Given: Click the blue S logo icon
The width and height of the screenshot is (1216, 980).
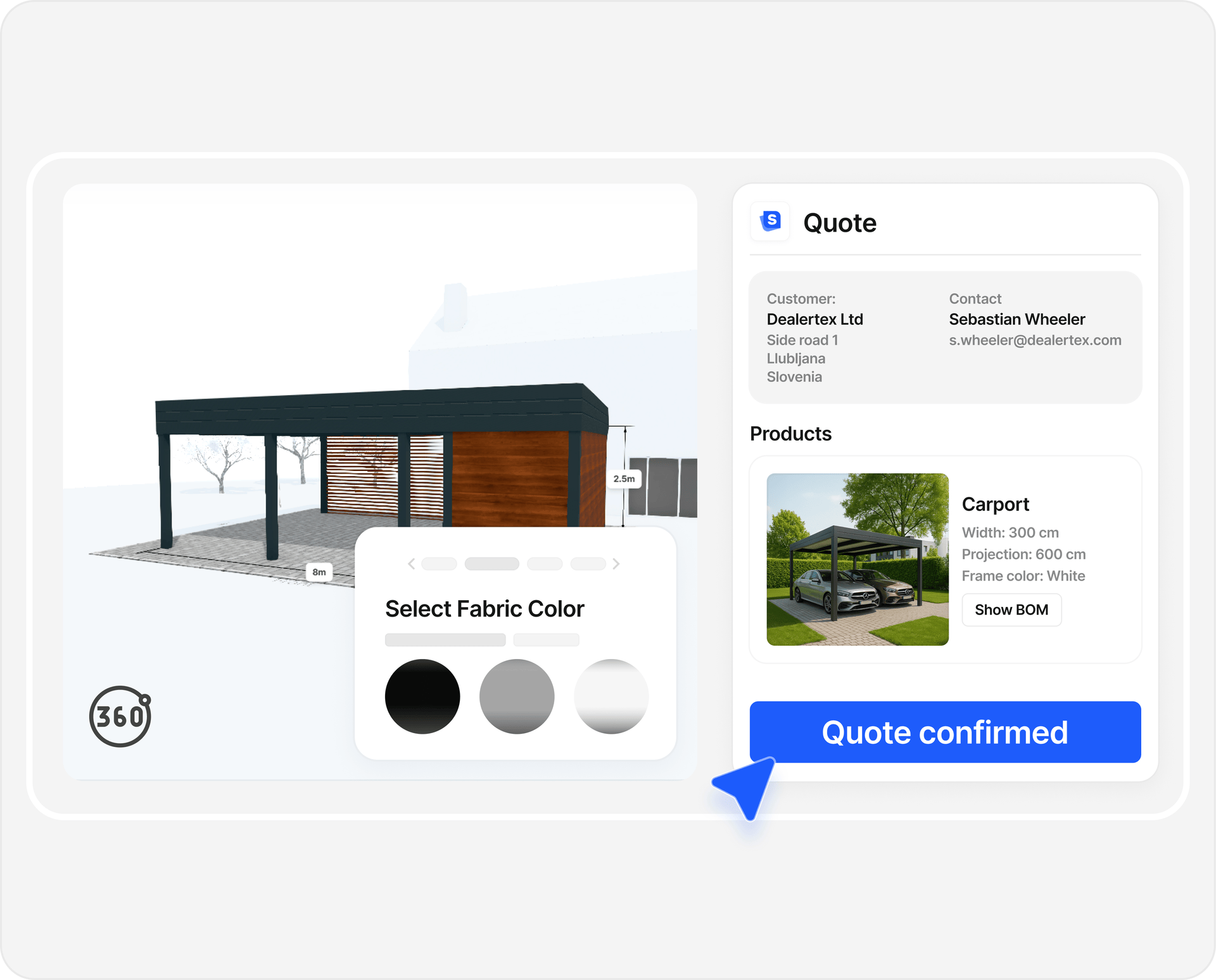Looking at the screenshot, I should click(x=770, y=221).
